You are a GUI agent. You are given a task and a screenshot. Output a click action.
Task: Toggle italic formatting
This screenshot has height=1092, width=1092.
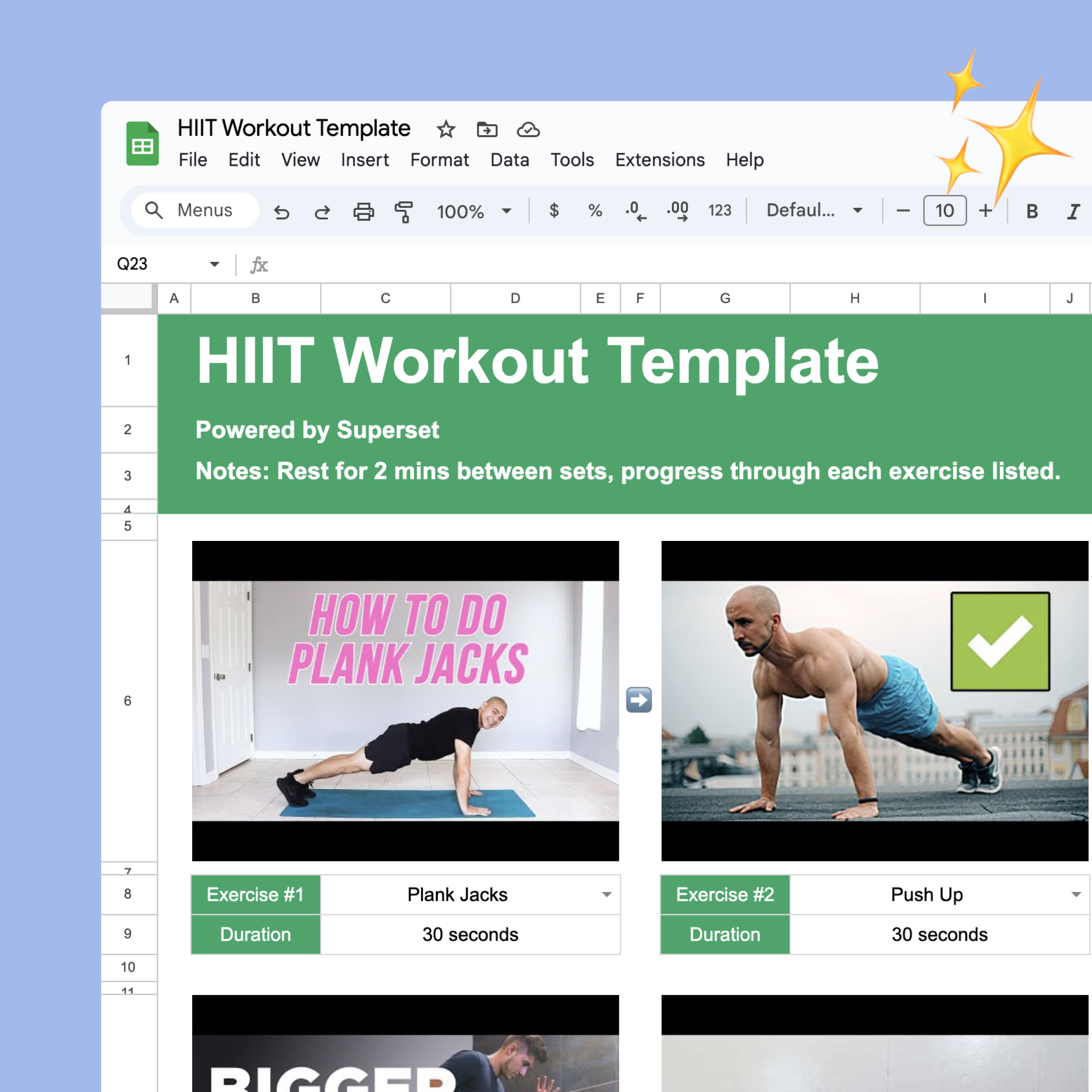coord(1072,211)
